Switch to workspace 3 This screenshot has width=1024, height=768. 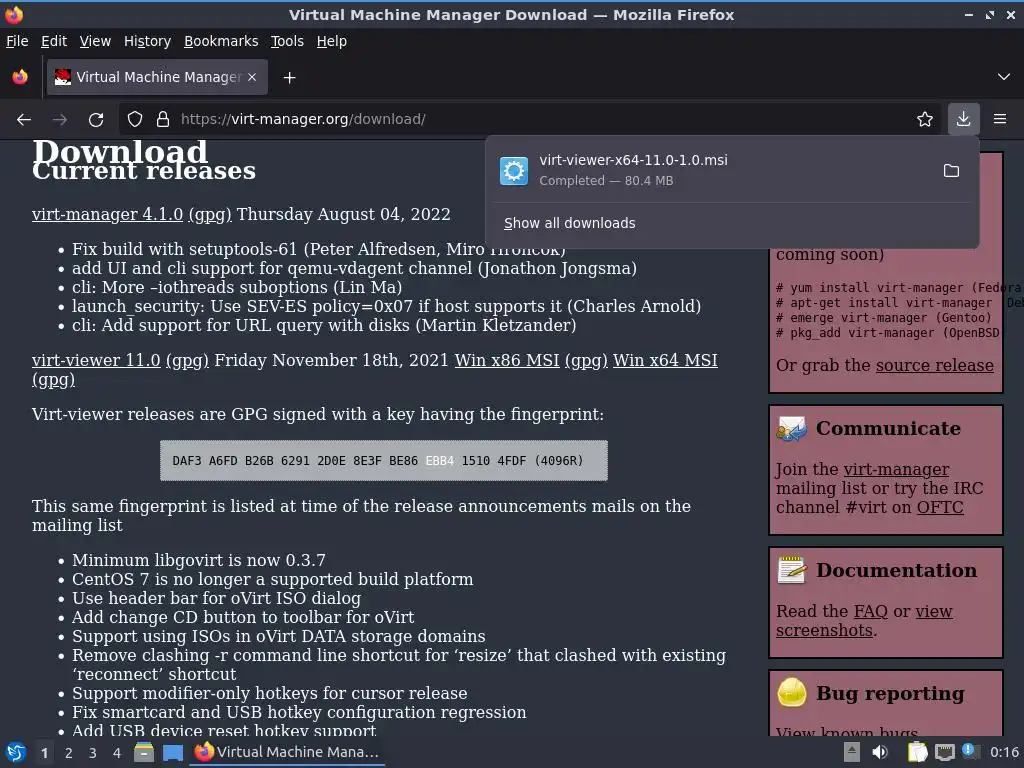tap(93, 753)
